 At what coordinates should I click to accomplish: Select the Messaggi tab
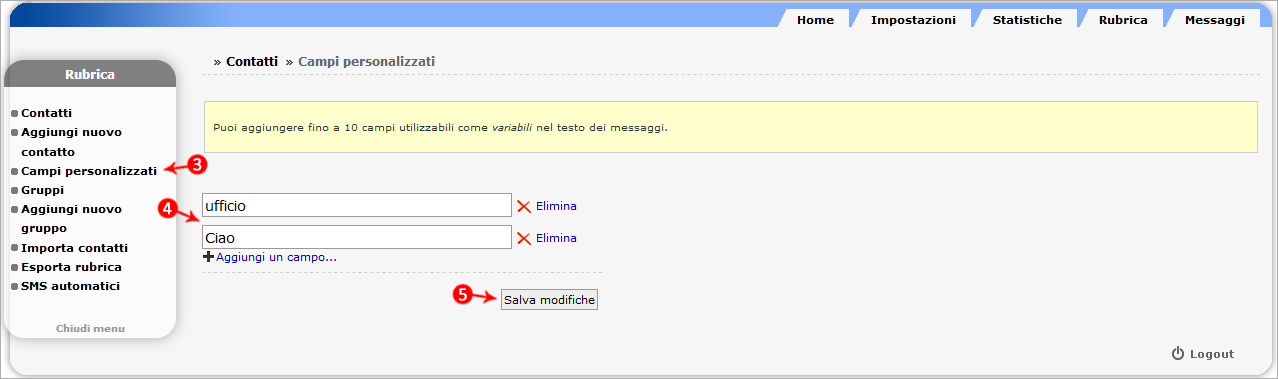(x=1214, y=20)
